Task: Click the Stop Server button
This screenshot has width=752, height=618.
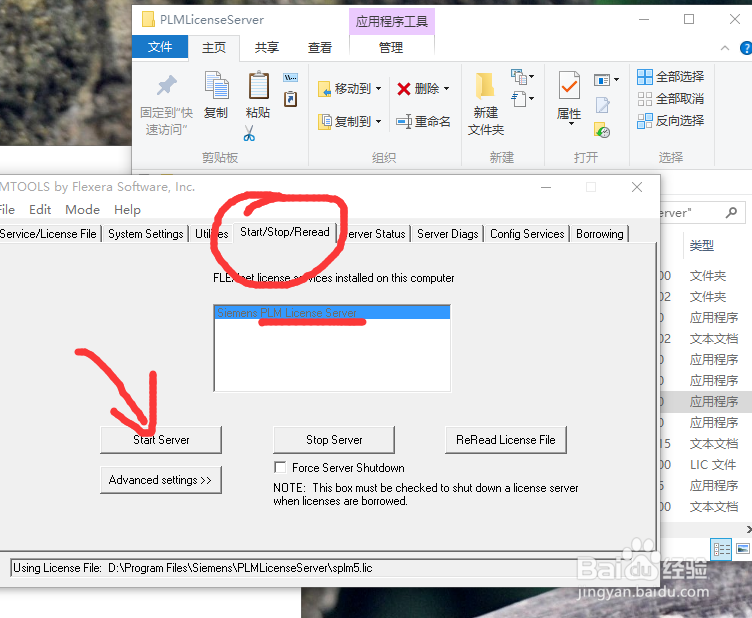Action: point(334,440)
